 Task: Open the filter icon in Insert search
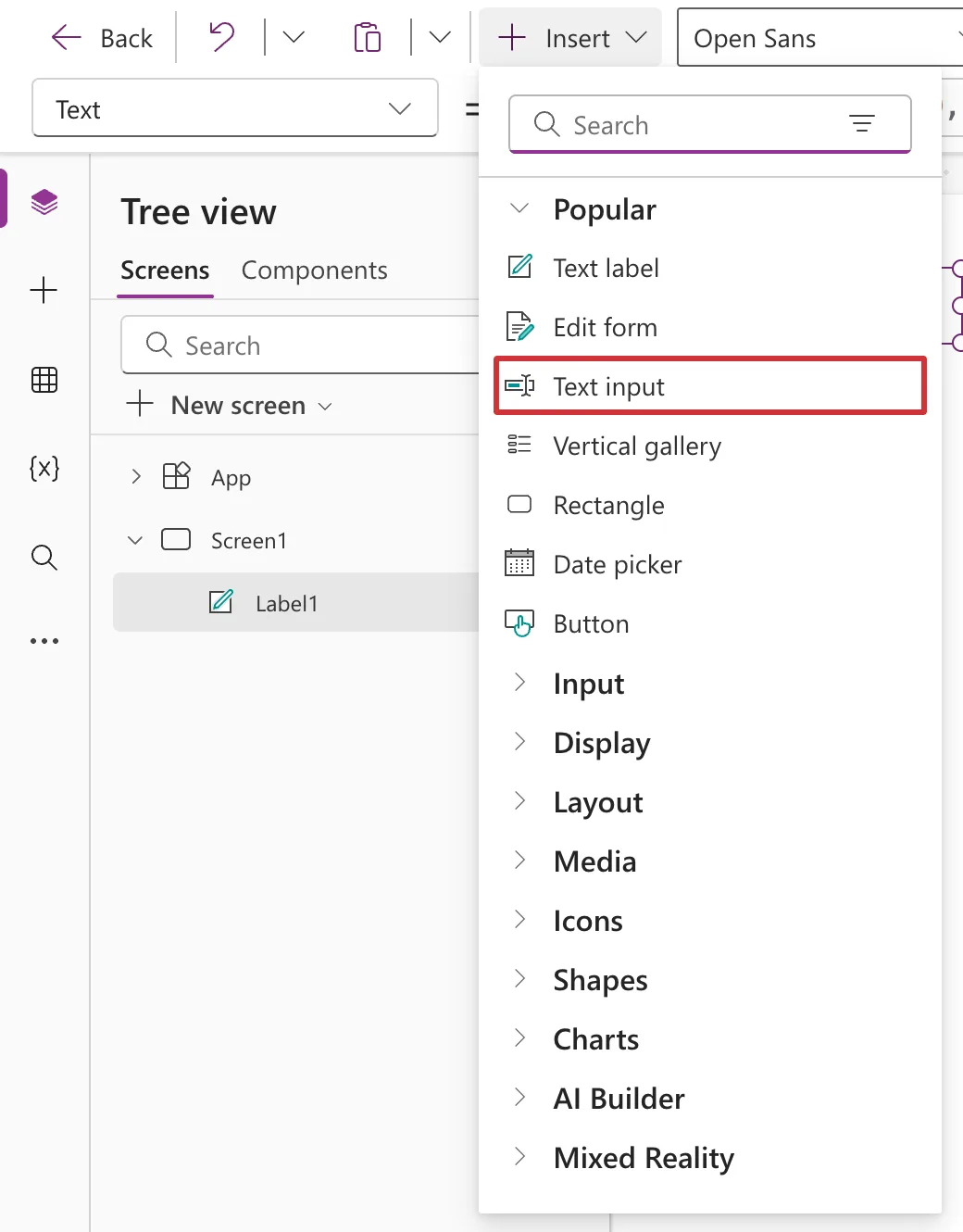click(862, 123)
